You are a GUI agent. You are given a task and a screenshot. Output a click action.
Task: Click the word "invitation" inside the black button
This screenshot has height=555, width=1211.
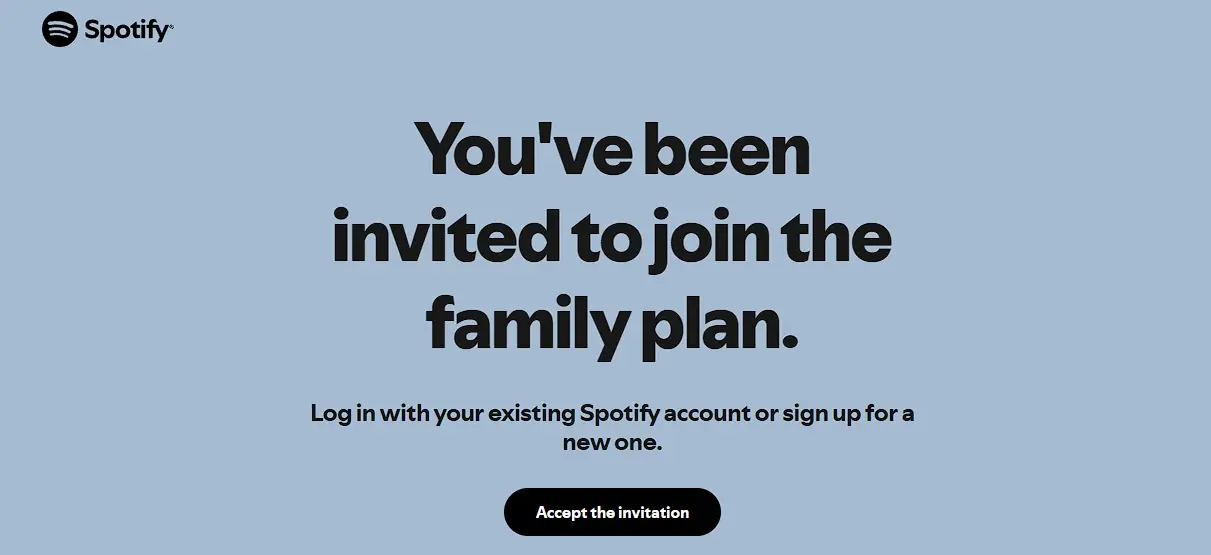coord(654,512)
